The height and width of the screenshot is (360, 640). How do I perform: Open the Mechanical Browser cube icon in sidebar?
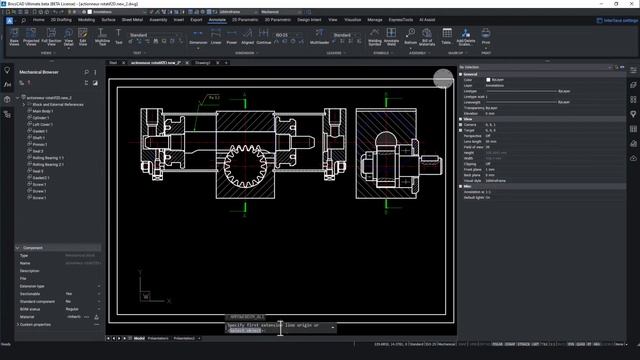click(x=7, y=99)
